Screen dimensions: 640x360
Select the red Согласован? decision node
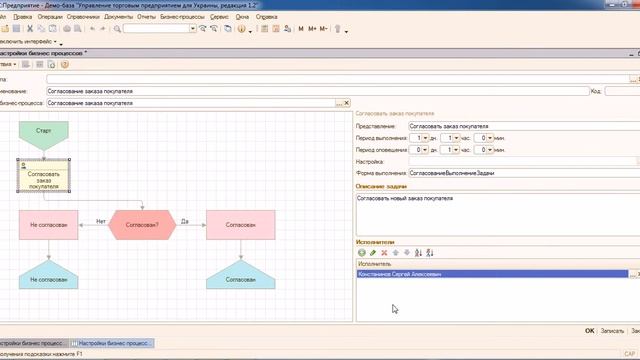point(142,225)
